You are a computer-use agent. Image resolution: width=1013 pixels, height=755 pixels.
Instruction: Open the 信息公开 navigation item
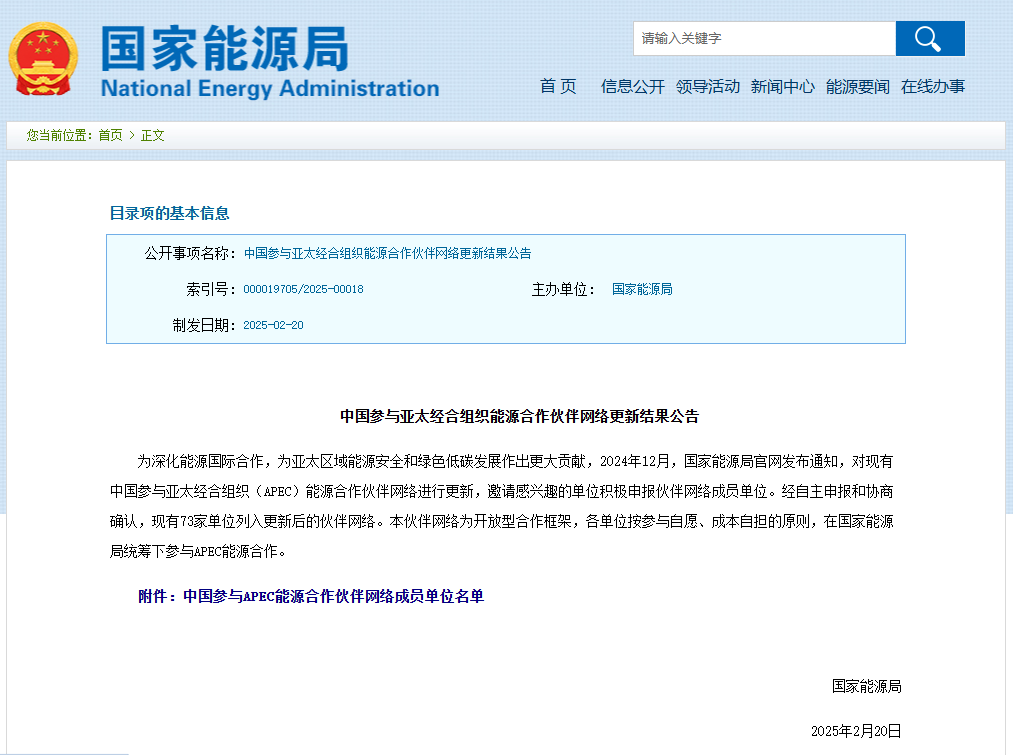632,87
